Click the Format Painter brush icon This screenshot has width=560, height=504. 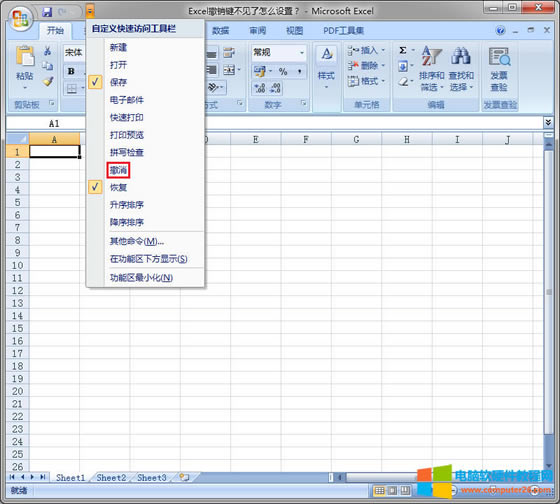point(48,82)
